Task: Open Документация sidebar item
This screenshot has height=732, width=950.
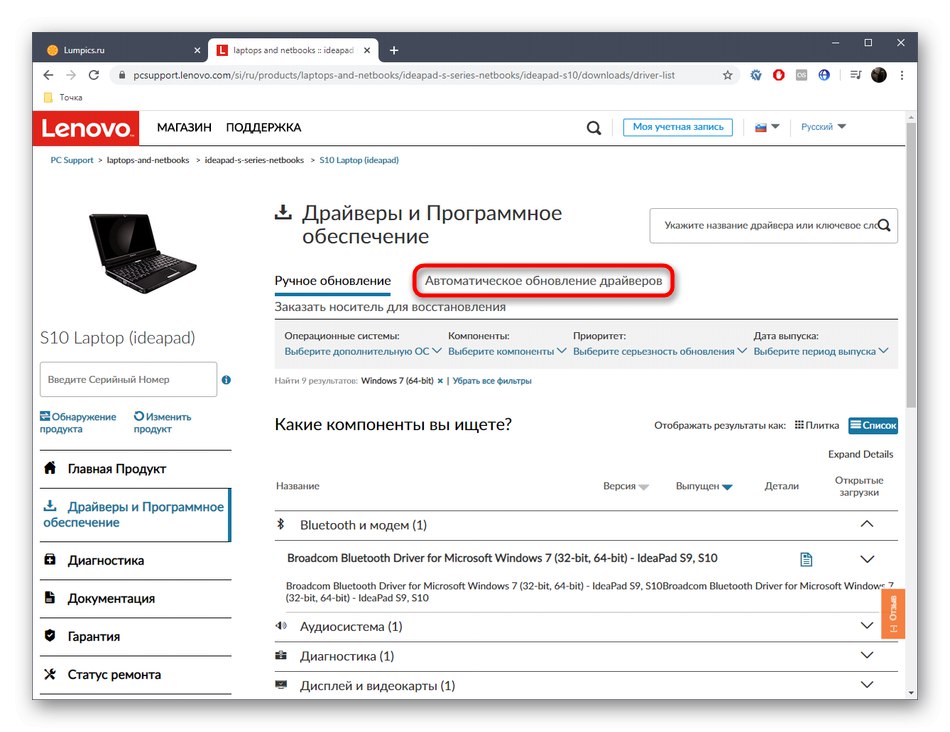Action: 136,599
